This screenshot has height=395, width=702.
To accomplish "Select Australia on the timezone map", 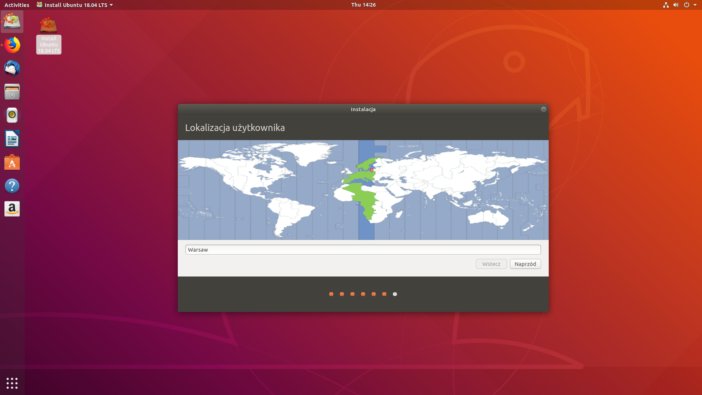I will coord(489,218).
